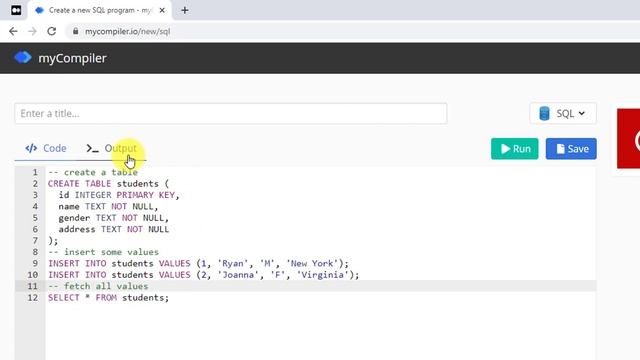Click line number 7 in the gutter
Viewport: 640px width, 360px height.
[x=35, y=241]
